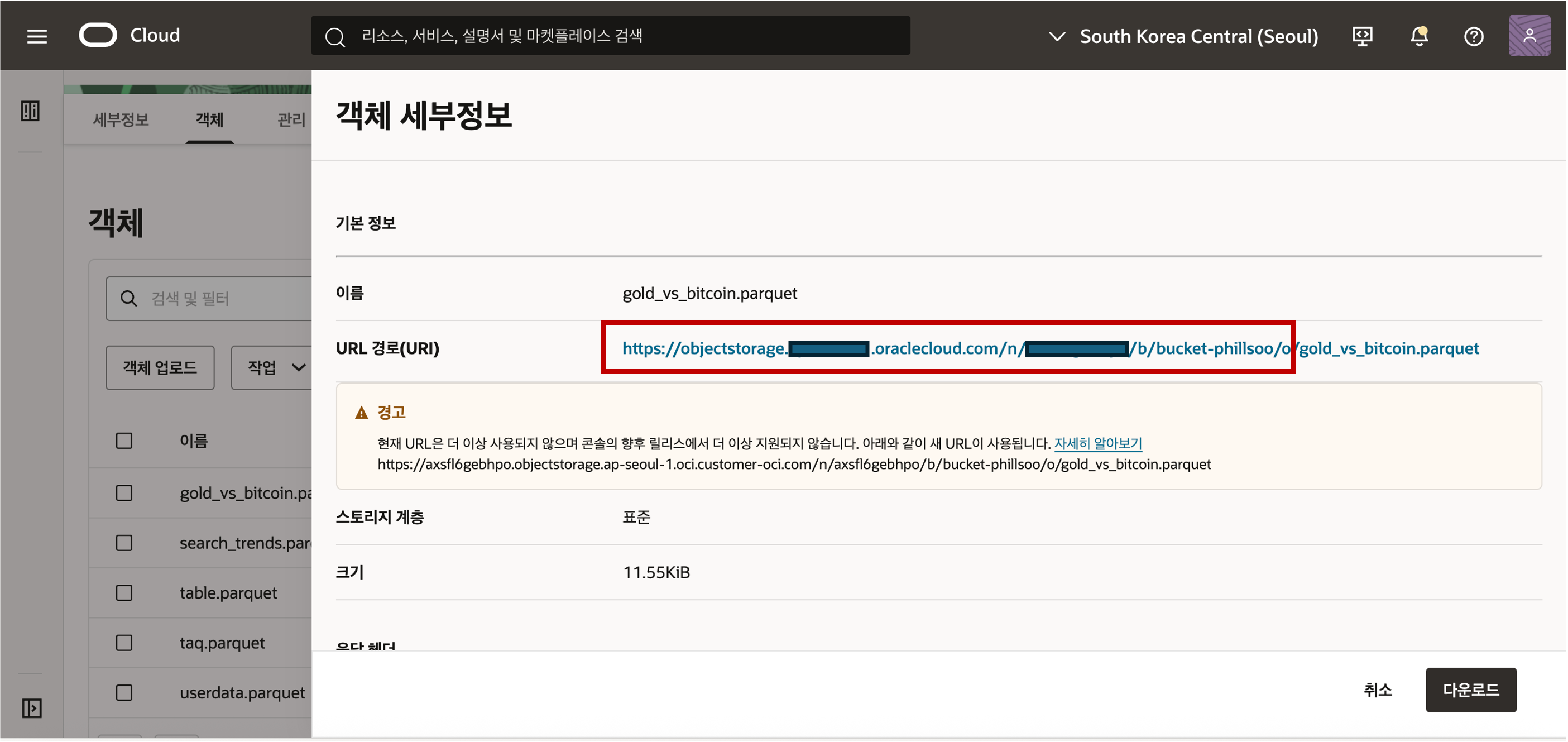Switch to the 세부정보 tab
Image resolution: width=1568 pixels, height=742 pixels.
pos(121,119)
